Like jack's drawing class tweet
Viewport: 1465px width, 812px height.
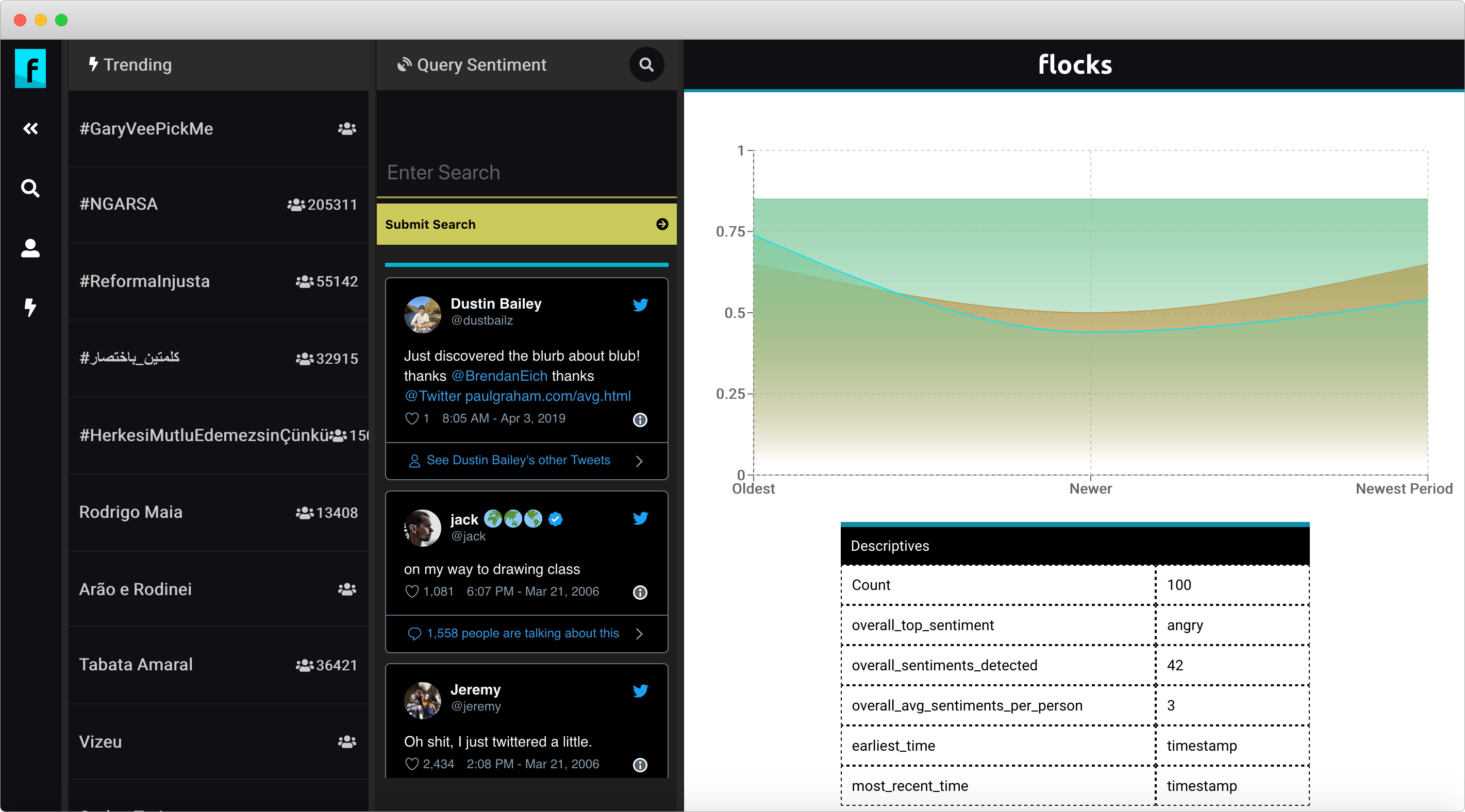click(412, 591)
